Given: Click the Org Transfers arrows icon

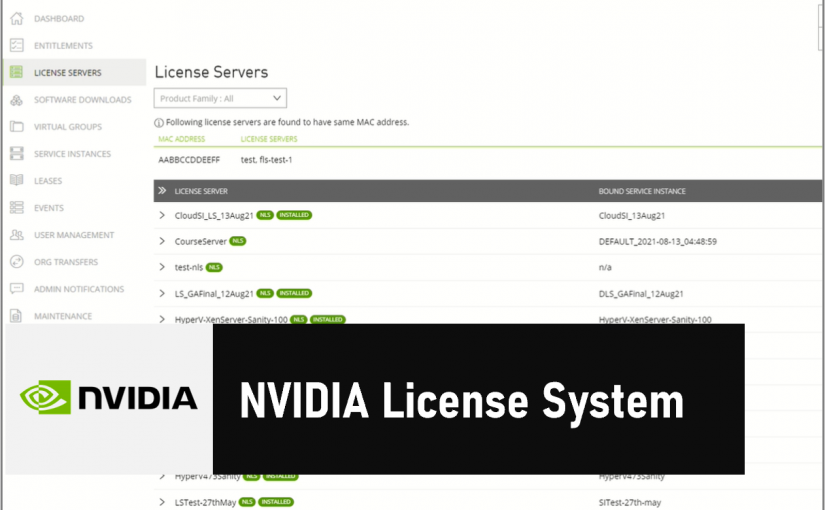Looking at the screenshot, I should [17, 262].
